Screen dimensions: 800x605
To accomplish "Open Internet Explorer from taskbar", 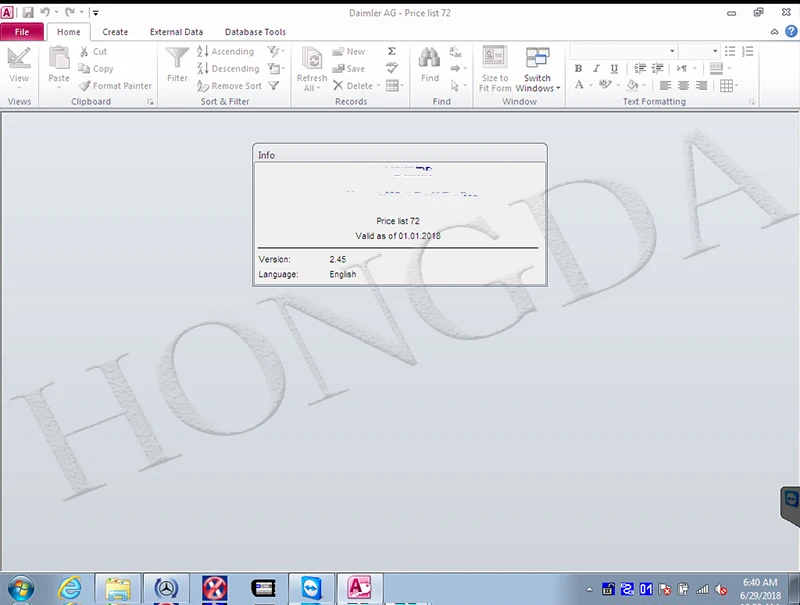I will point(70,589).
